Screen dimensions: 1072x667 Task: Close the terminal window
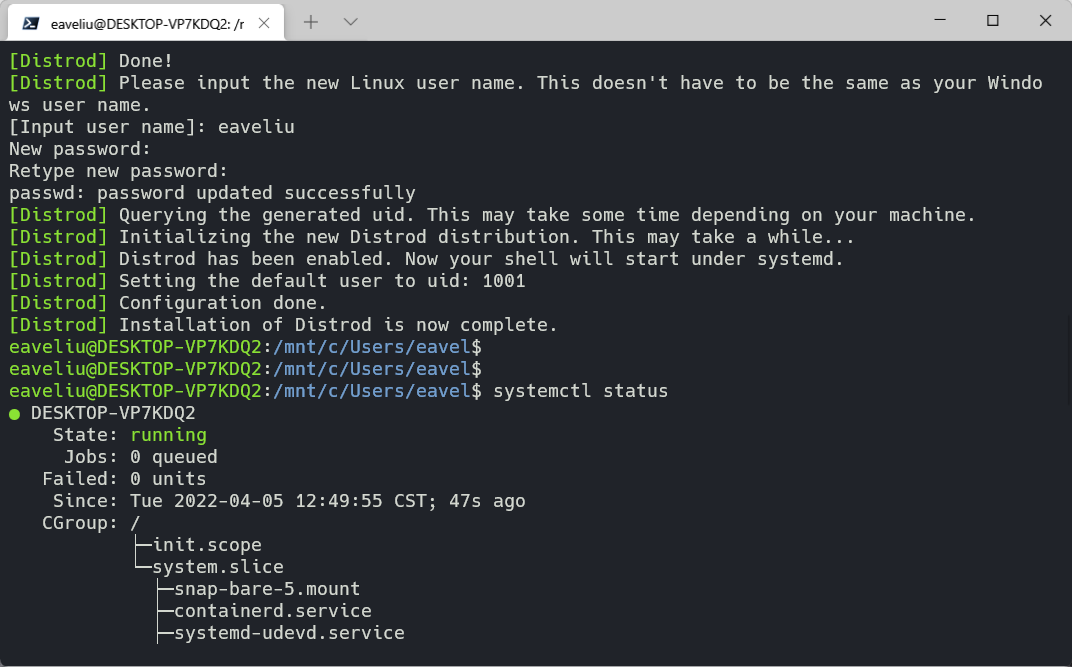point(1045,21)
